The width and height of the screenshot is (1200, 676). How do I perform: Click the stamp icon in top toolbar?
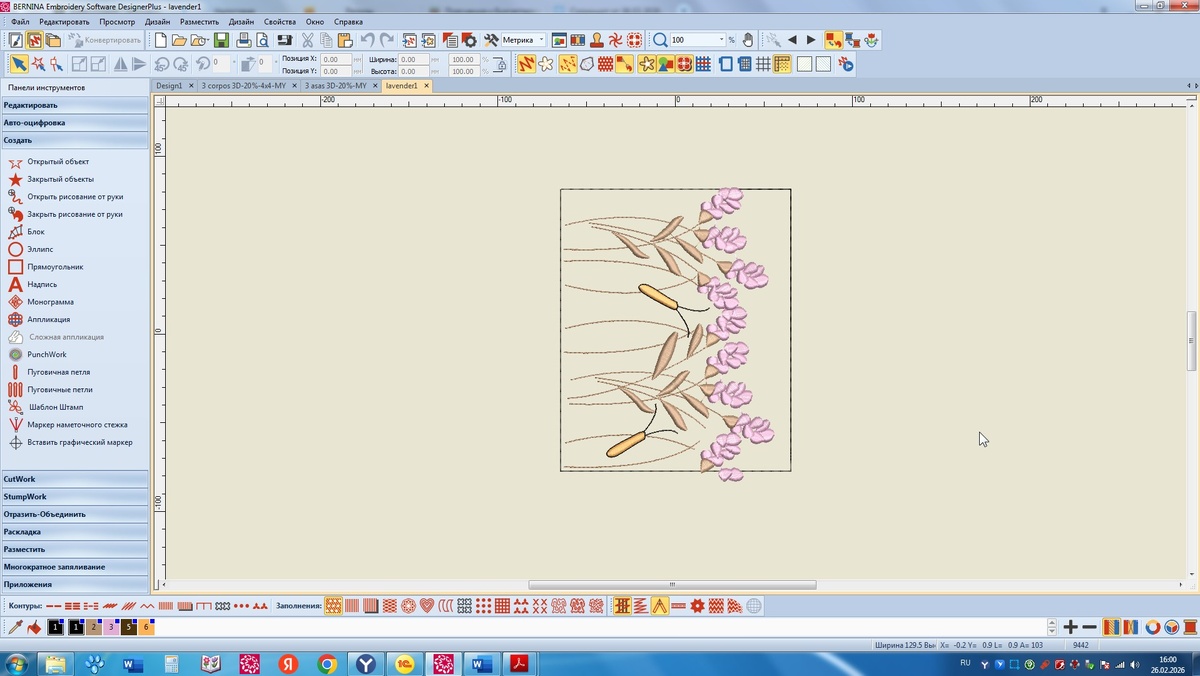click(x=597, y=40)
